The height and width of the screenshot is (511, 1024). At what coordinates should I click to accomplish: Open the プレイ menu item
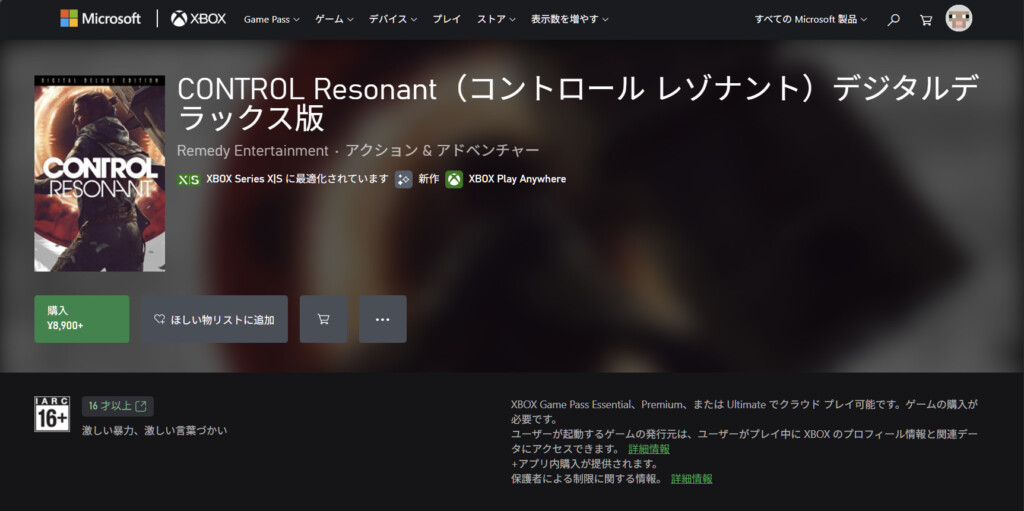pos(447,19)
